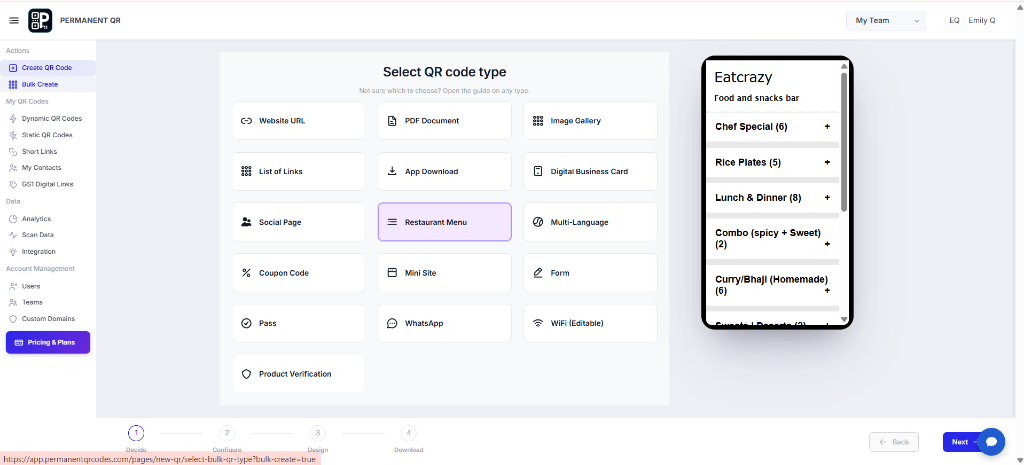Image resolution: width=1024 pixels, height=465 pixels.
Task: Choose Form QR type
Action: tap(590, 273)
